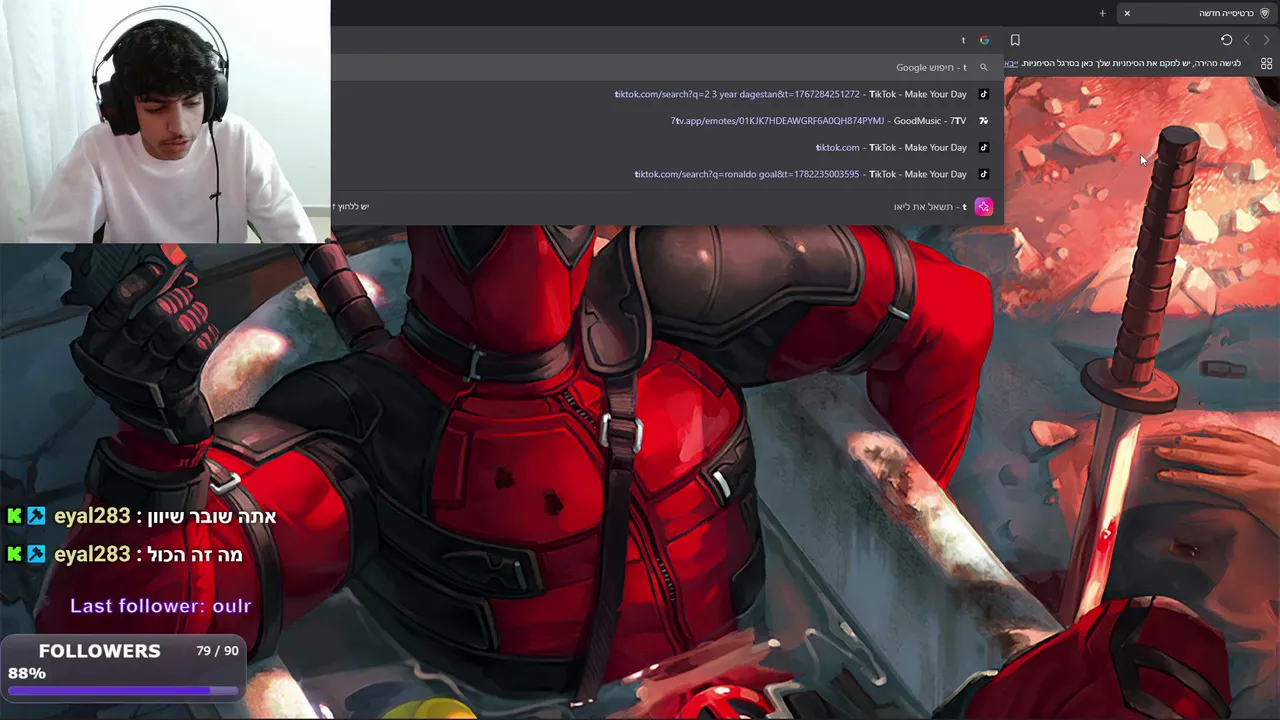Go back with the back arrow
Viewport: 1280px width, 720px height.
click(1247, 40)
